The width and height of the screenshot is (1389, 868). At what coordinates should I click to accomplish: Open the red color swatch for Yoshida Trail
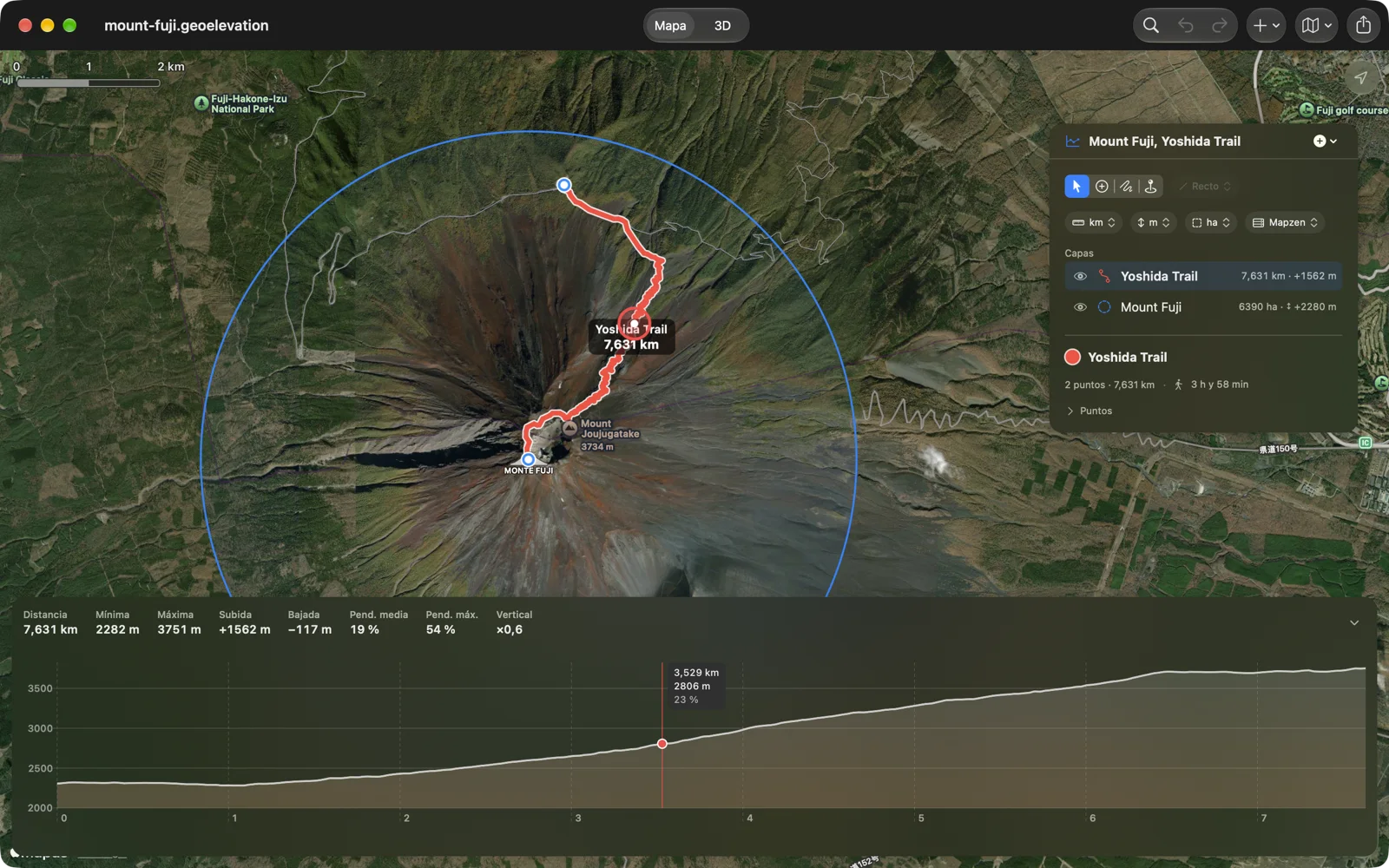point(1073,357)
